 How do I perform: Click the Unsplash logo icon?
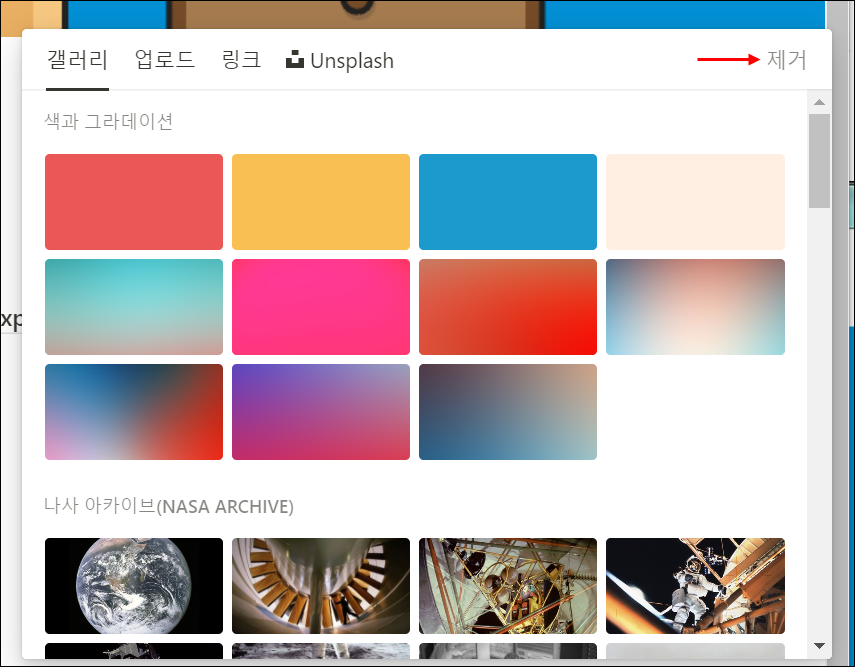click(x=295, y=59)
